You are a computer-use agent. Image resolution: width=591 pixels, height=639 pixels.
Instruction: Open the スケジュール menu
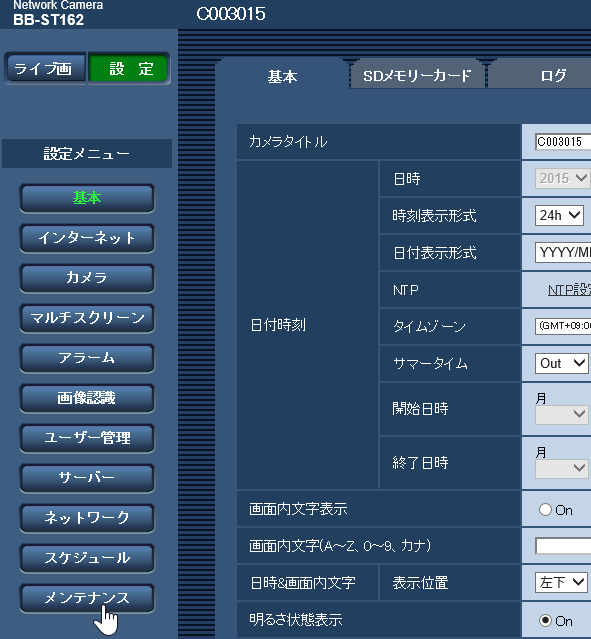tap(87, 558)
